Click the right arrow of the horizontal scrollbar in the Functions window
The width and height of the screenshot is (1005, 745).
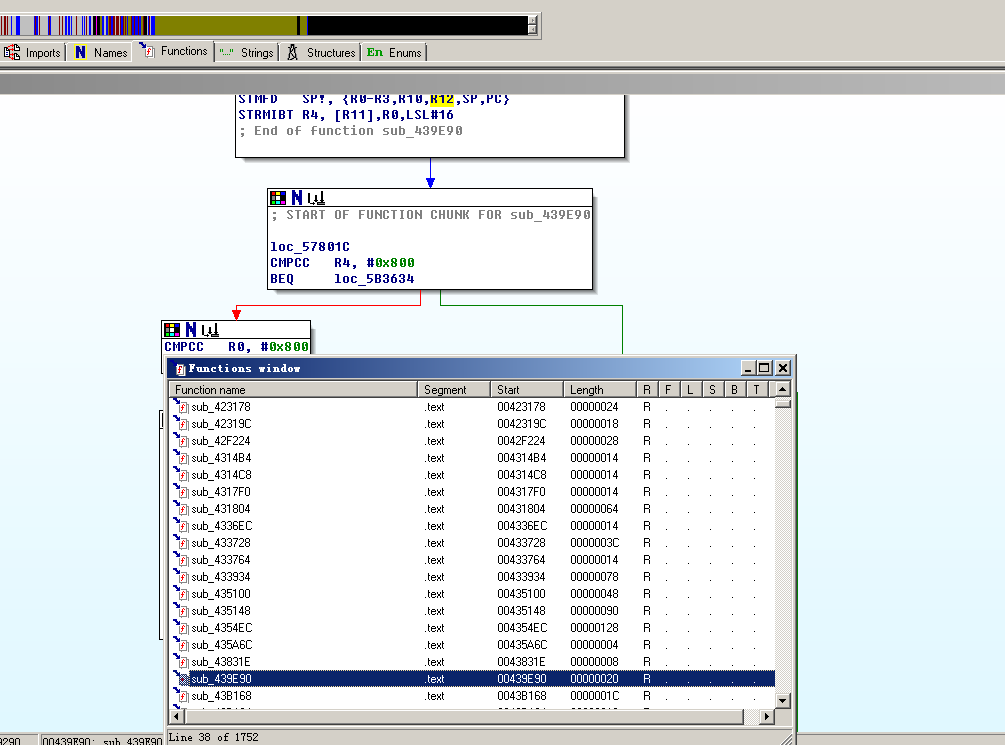[767, 716]
